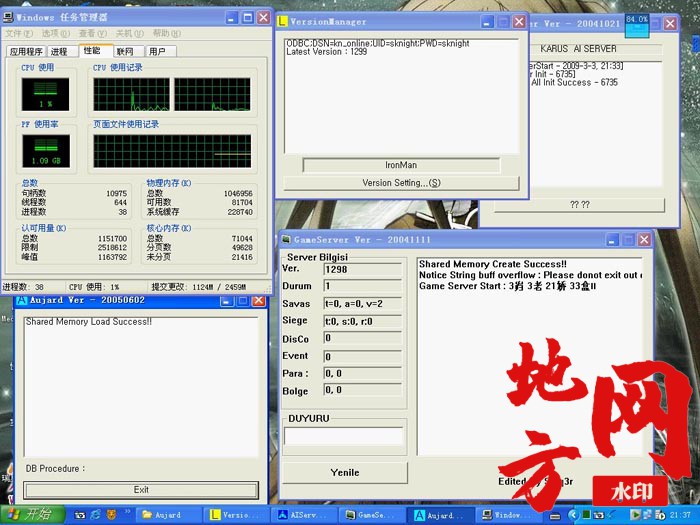The image size is (700, 525).
Task: Click the Savas field t=0, a=0, v=2
Action: coord(362,304)
